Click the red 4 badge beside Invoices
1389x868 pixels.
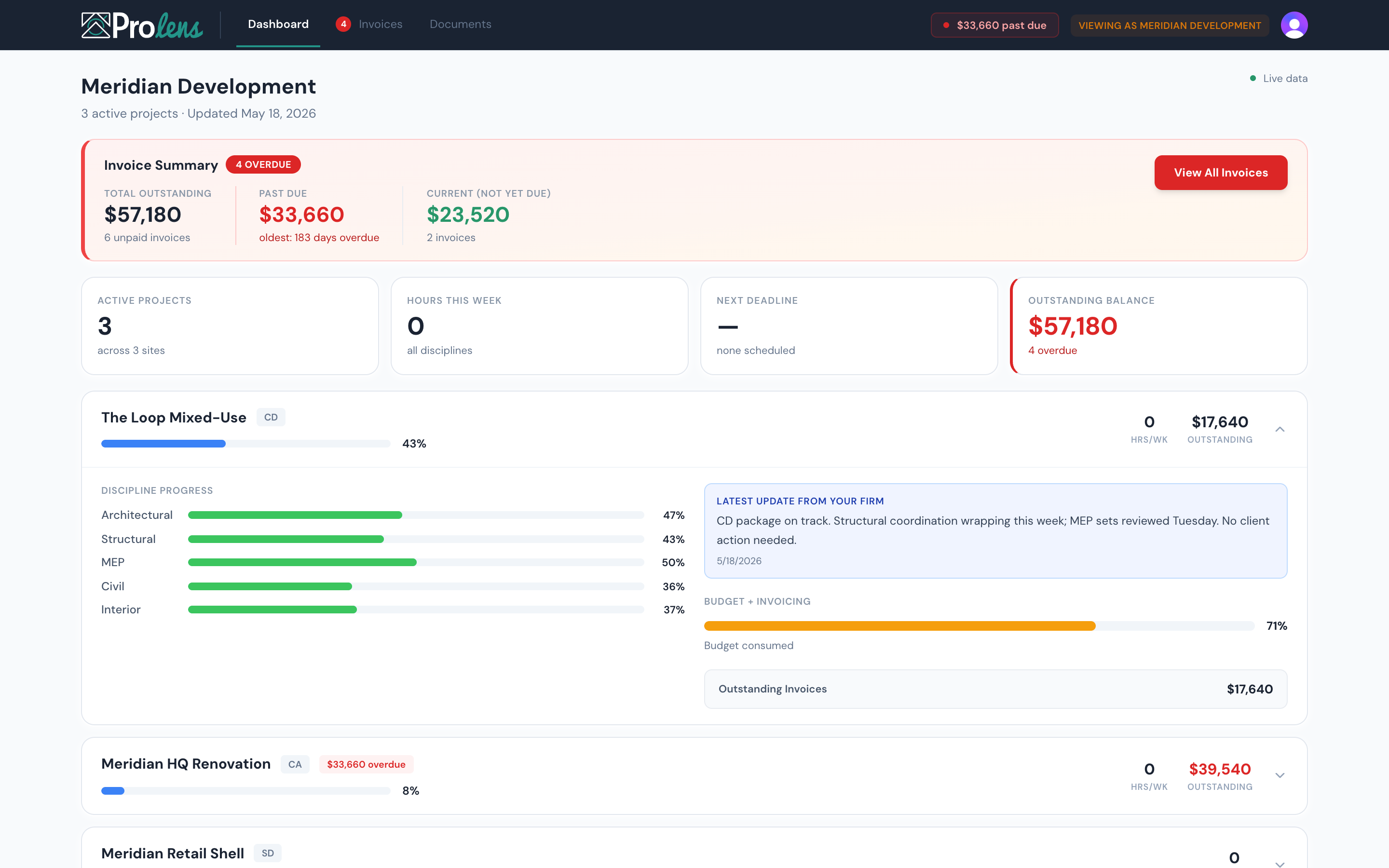click(343, 24)
